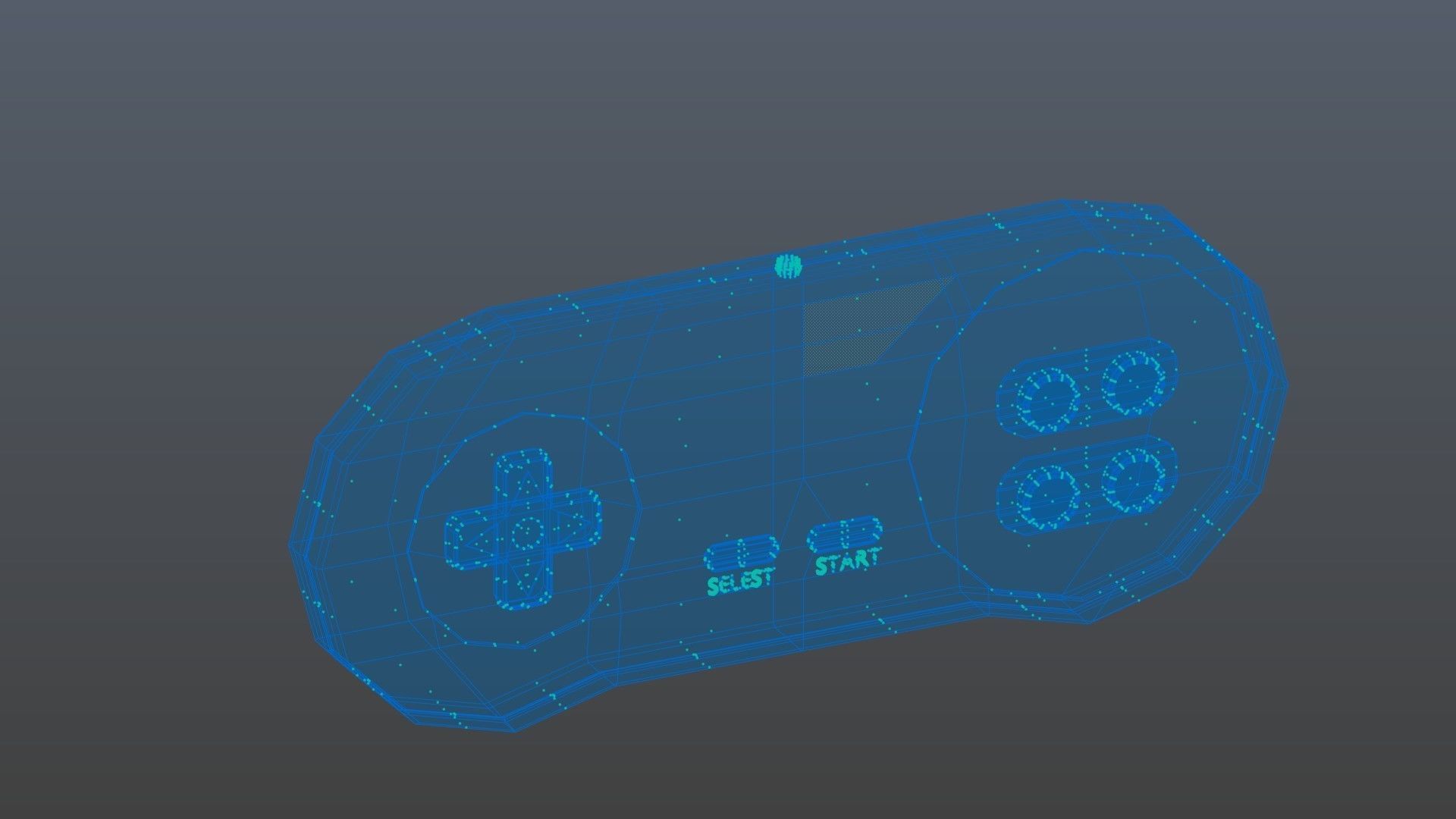
Task: Click the START text label on the controller
Action: tap(849, 561)
